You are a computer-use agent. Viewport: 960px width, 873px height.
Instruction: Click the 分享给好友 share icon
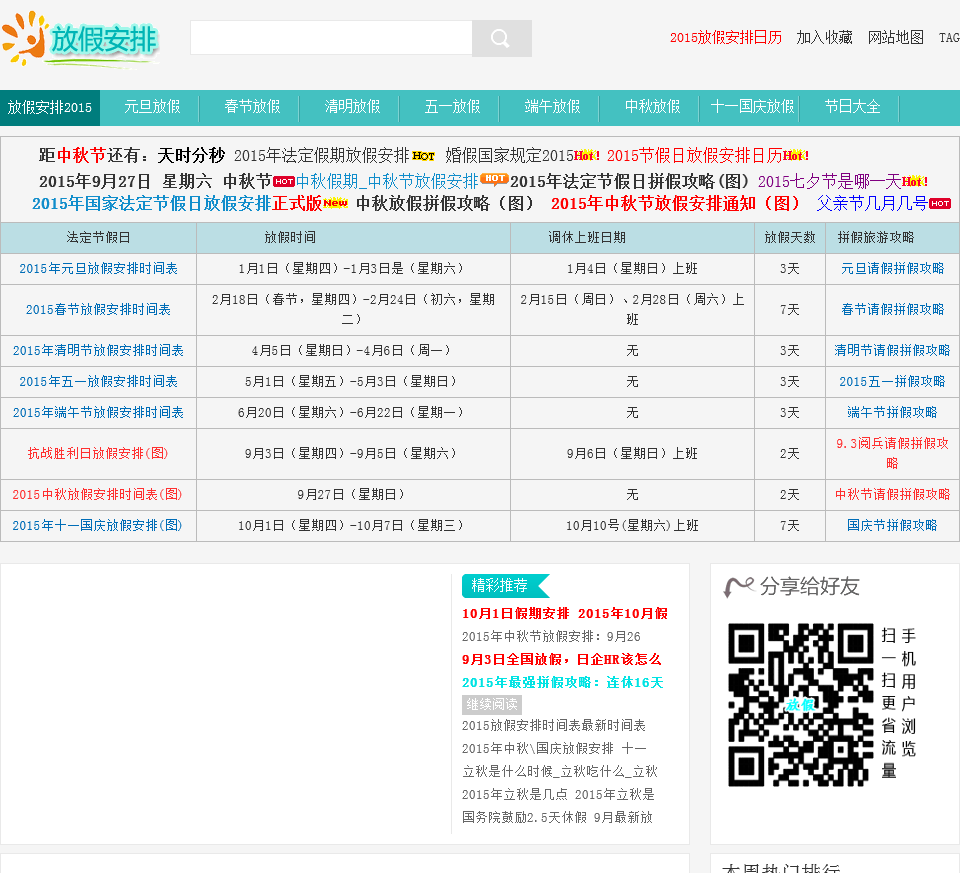click(738, 587)
